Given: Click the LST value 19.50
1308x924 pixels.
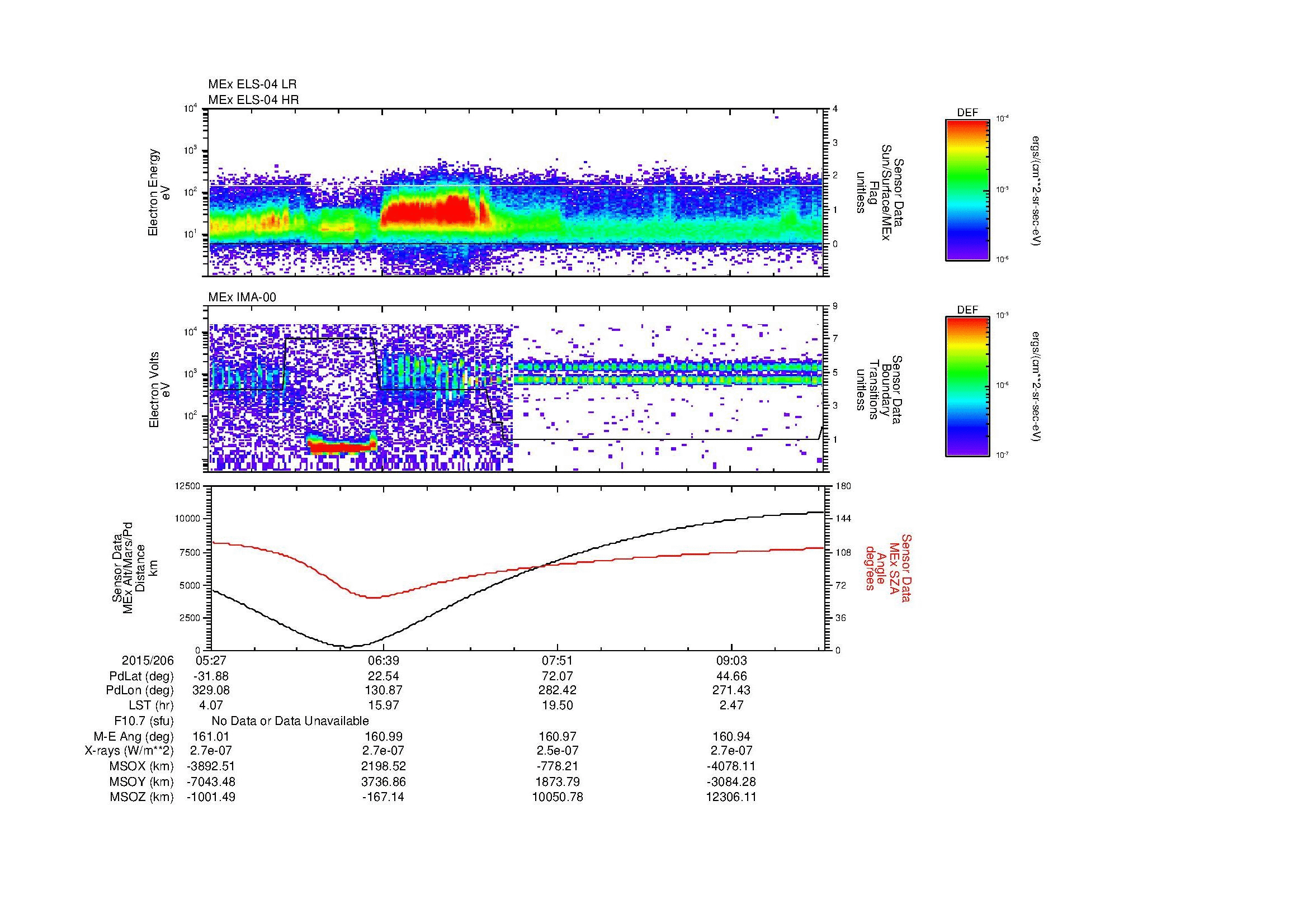Looking at the screenshot, I should pyautogui.click(x=557, y=705).
